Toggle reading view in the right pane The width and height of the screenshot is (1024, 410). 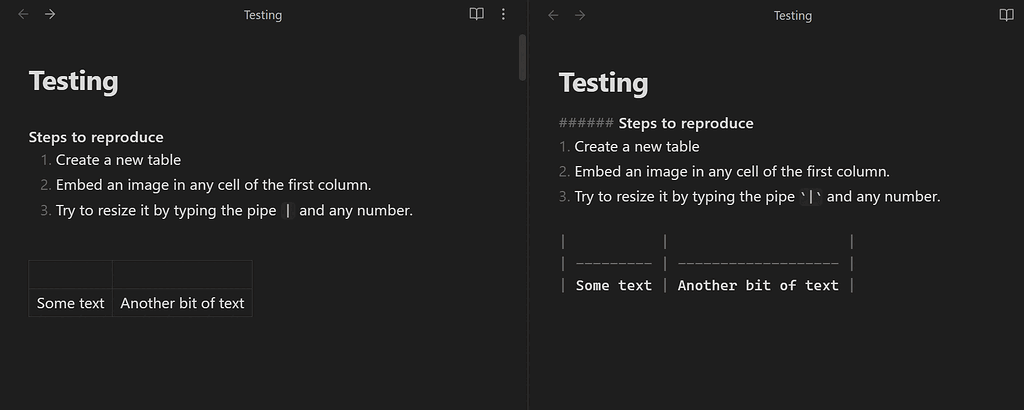1006,15
